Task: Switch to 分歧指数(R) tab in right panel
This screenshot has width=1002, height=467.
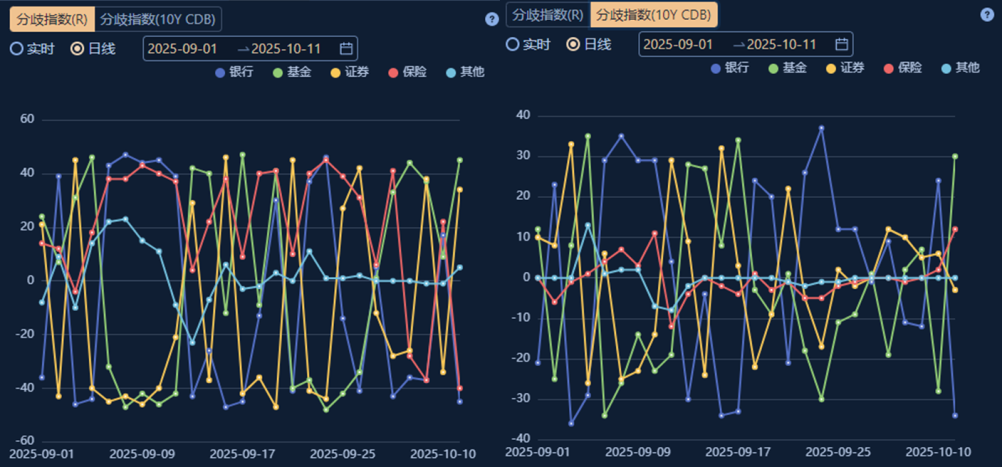Action: click(x=548, y=14)
